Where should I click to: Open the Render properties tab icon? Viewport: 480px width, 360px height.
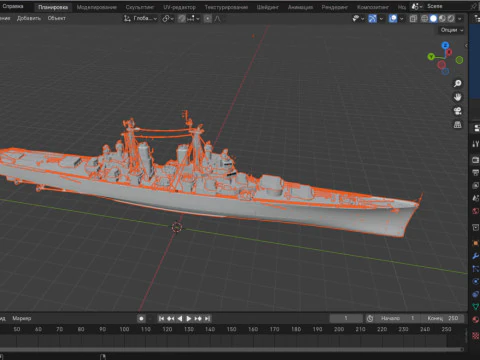476,160
